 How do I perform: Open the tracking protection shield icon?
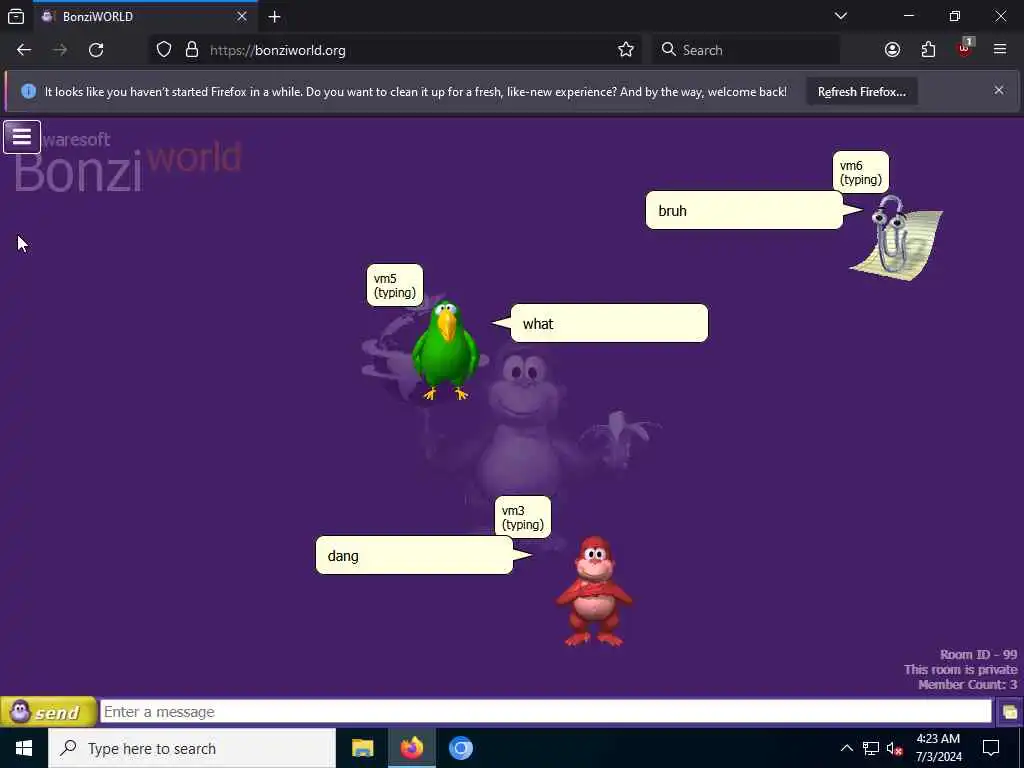click(164, 50)
